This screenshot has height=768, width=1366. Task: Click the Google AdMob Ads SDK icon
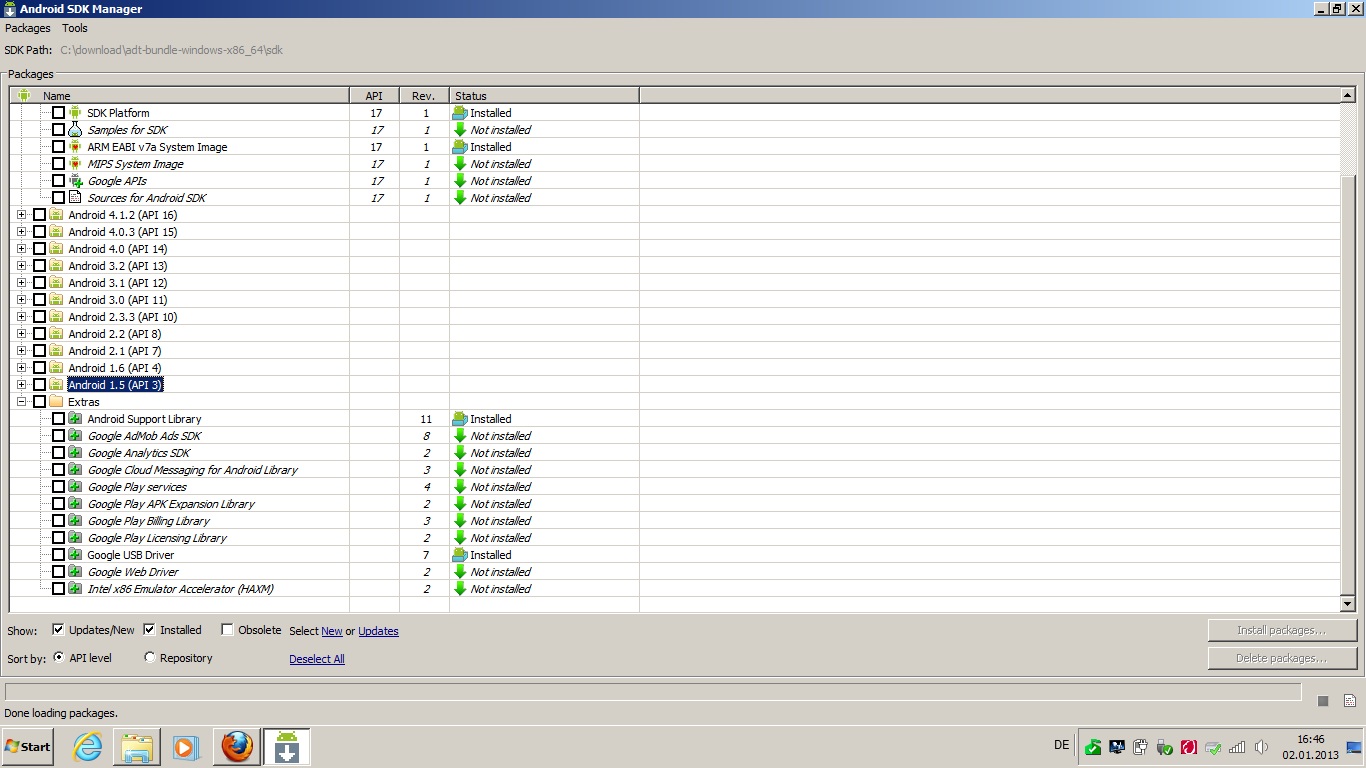[x=75, y=436]
